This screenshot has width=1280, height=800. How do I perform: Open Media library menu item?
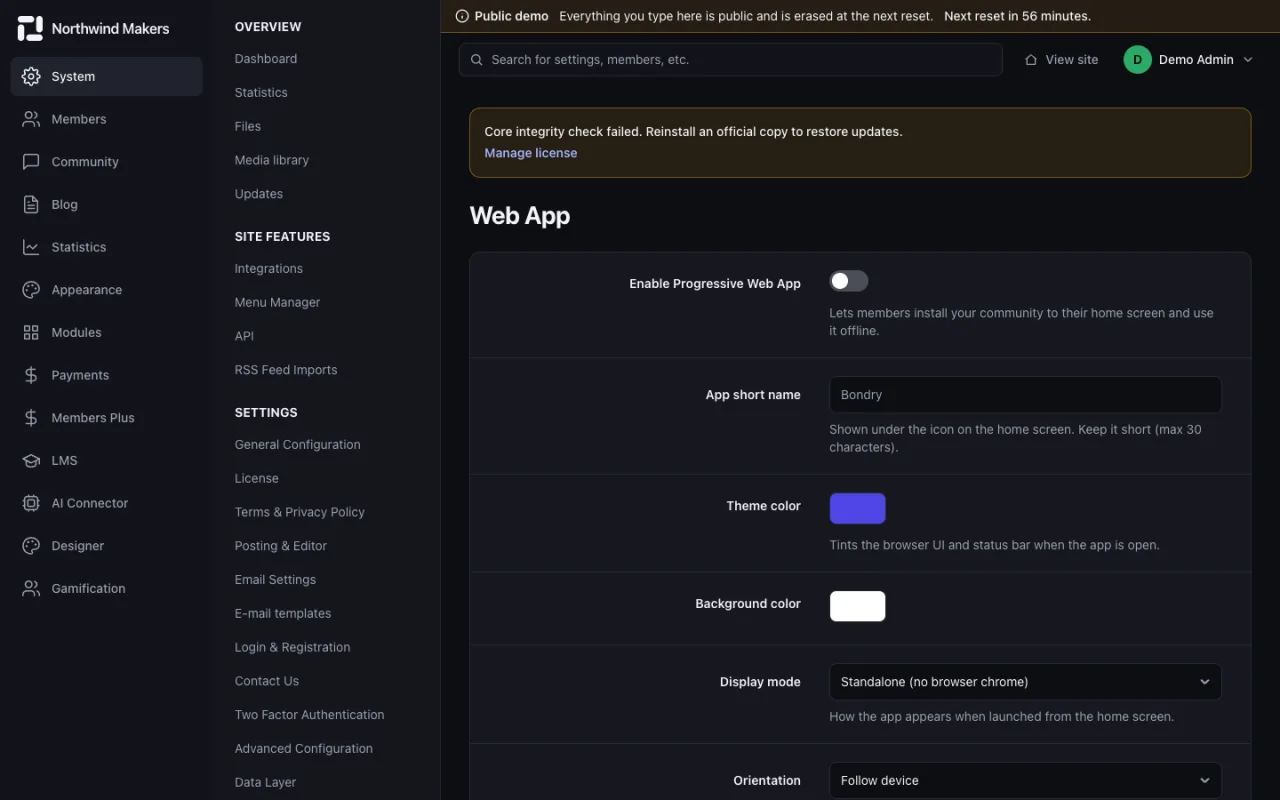click(272, 160)
